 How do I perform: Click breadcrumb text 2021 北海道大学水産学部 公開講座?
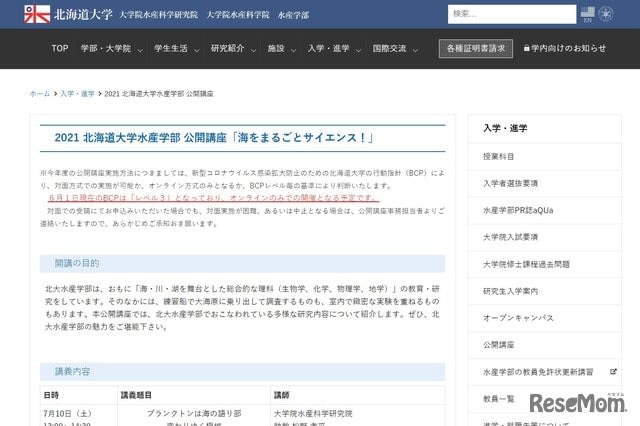[x=159, y=93]
